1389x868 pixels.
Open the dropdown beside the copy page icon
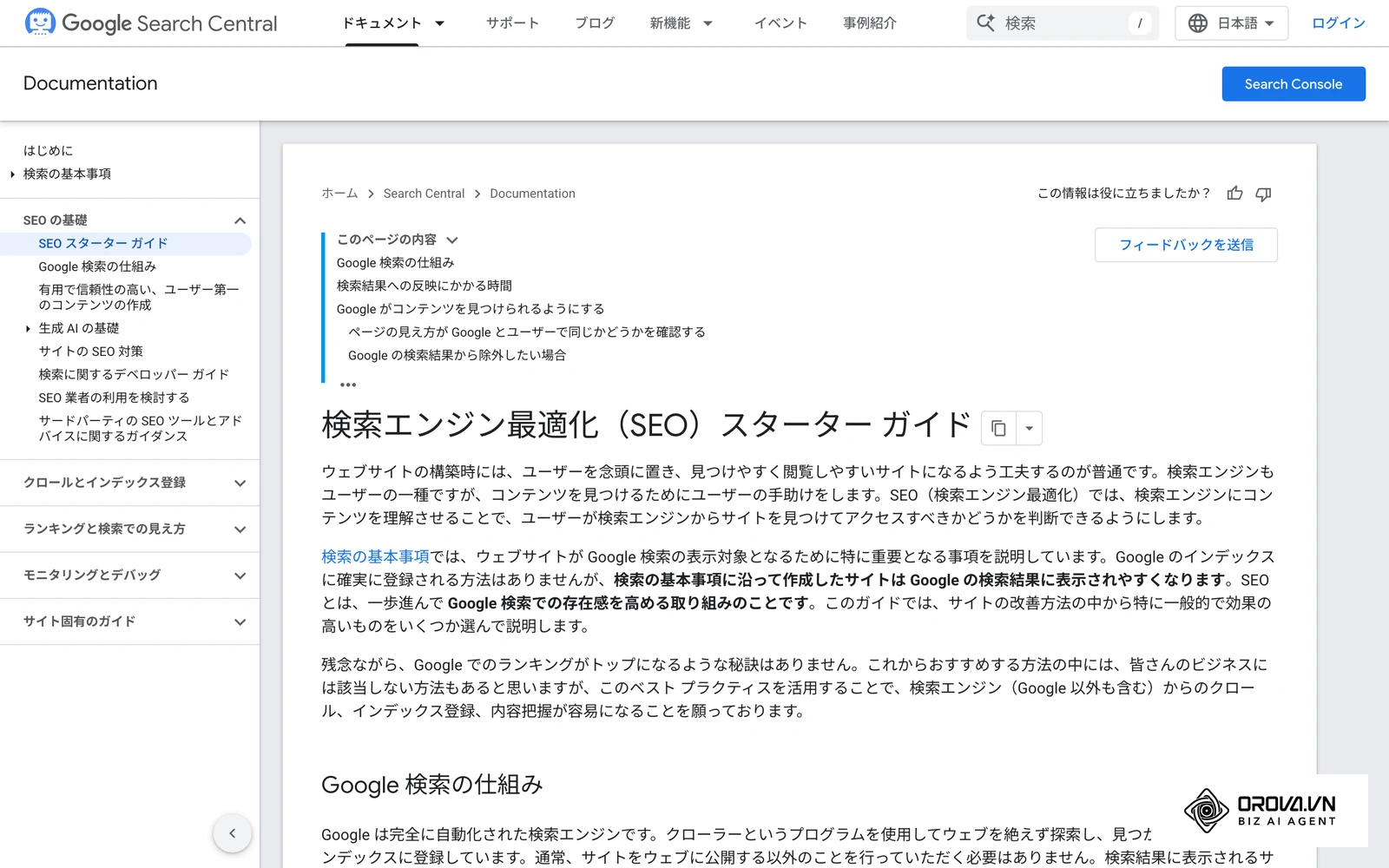1029,428
